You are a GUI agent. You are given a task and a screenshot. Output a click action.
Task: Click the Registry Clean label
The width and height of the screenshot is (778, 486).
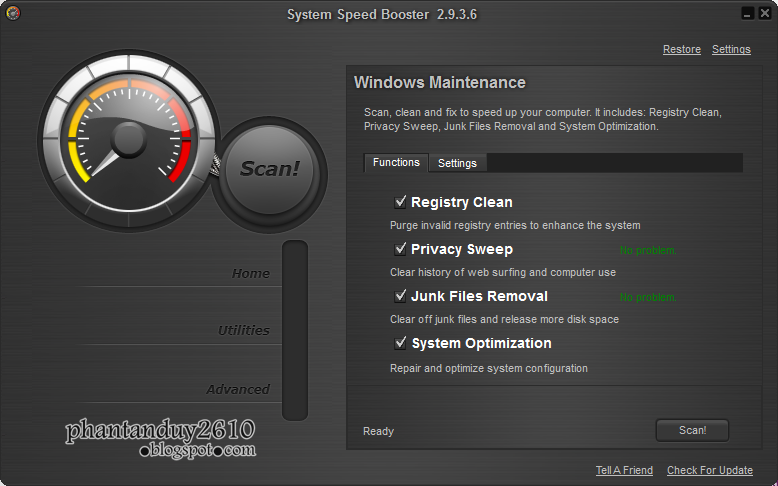pyautogui.click(x=461, y=203)
